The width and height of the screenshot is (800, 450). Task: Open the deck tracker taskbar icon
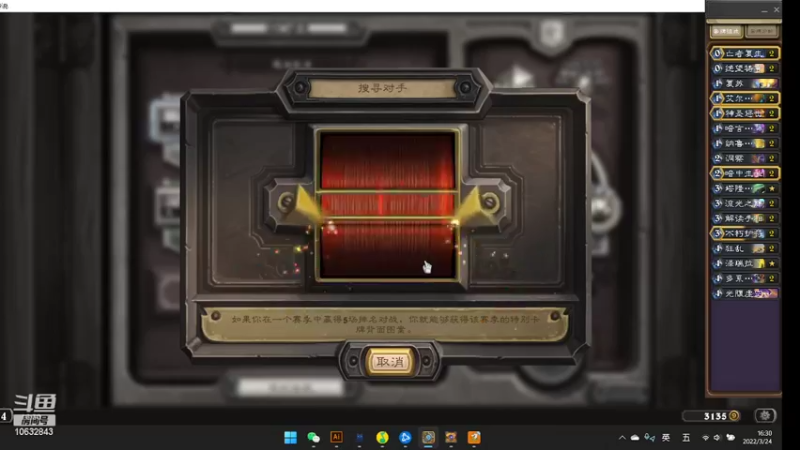[451, 437]
